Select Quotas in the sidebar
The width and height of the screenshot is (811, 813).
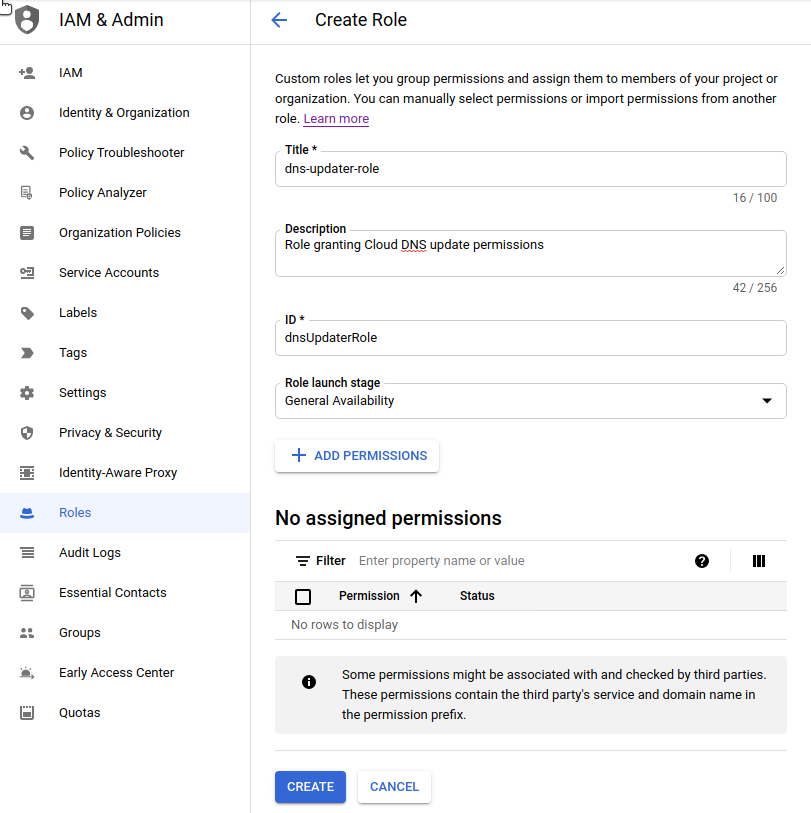coord(79,713)
